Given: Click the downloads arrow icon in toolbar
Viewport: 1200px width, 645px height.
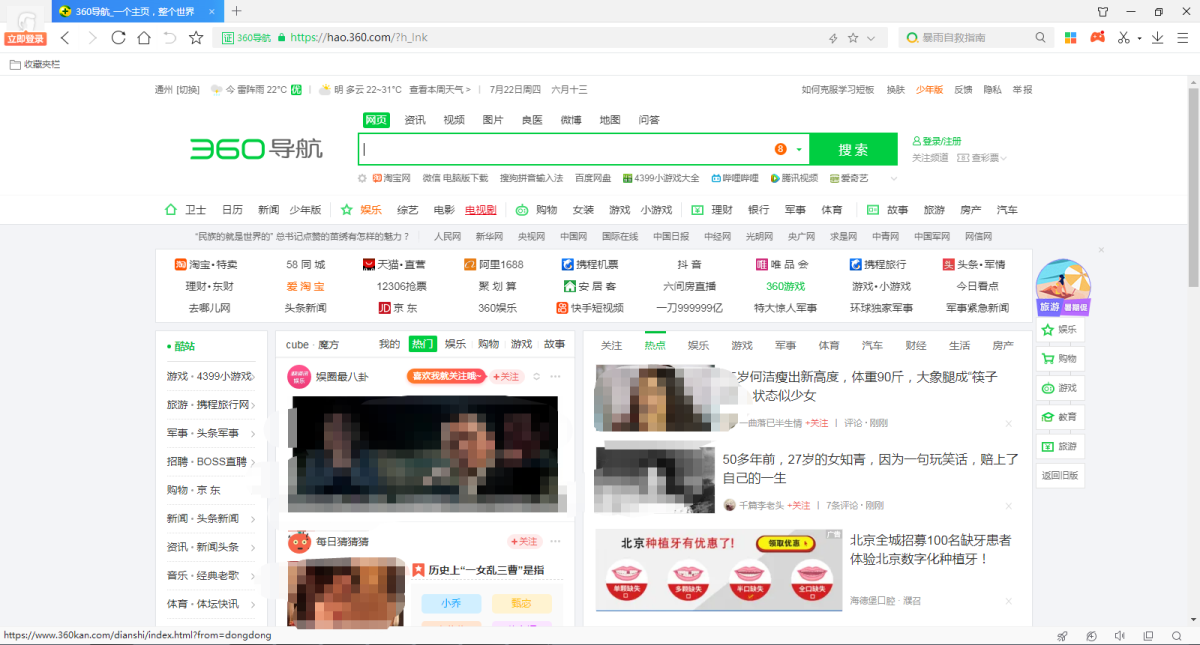Looking at the screenshot, I should coord(1157,38).
